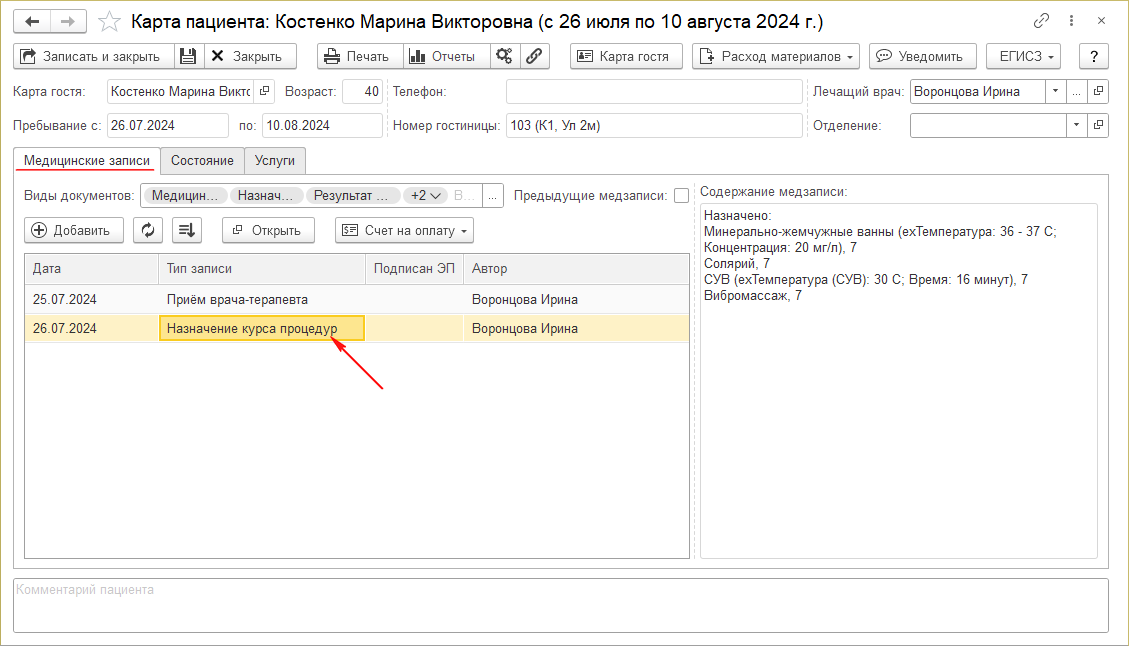Open help with the question mark button

coord(1094,56)
